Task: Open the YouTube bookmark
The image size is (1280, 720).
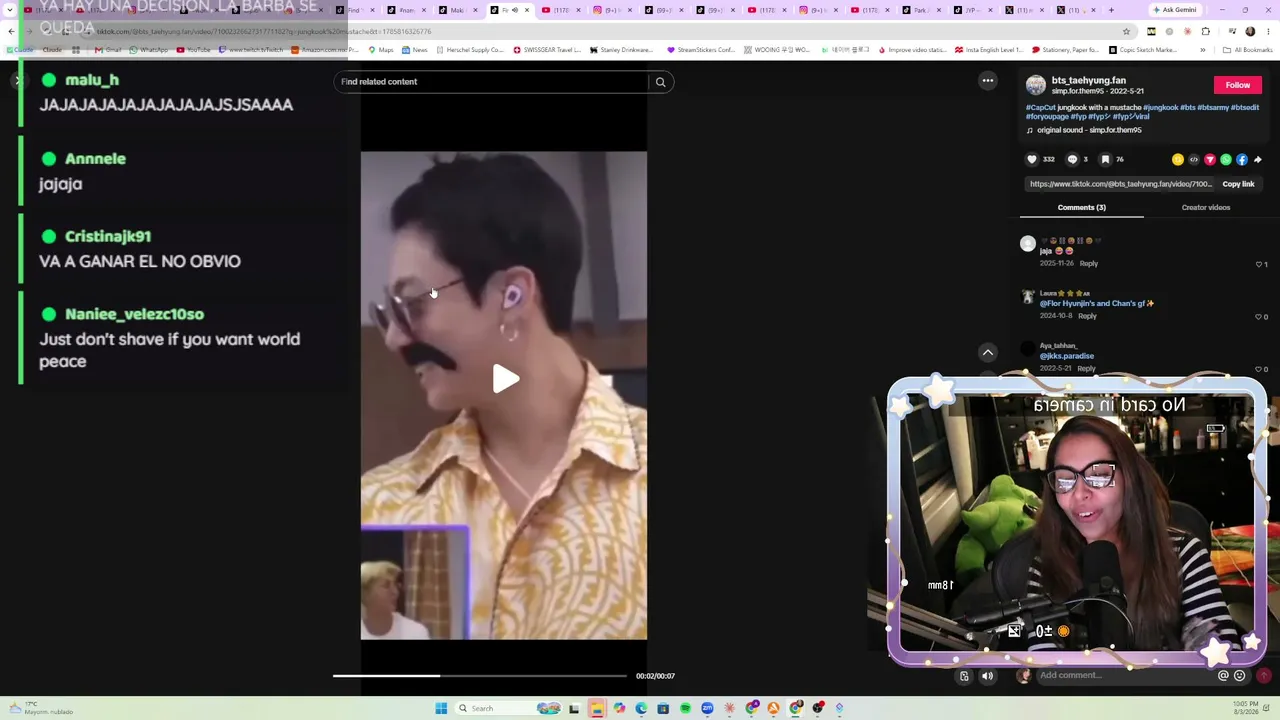Action: (x=193, y=50)
